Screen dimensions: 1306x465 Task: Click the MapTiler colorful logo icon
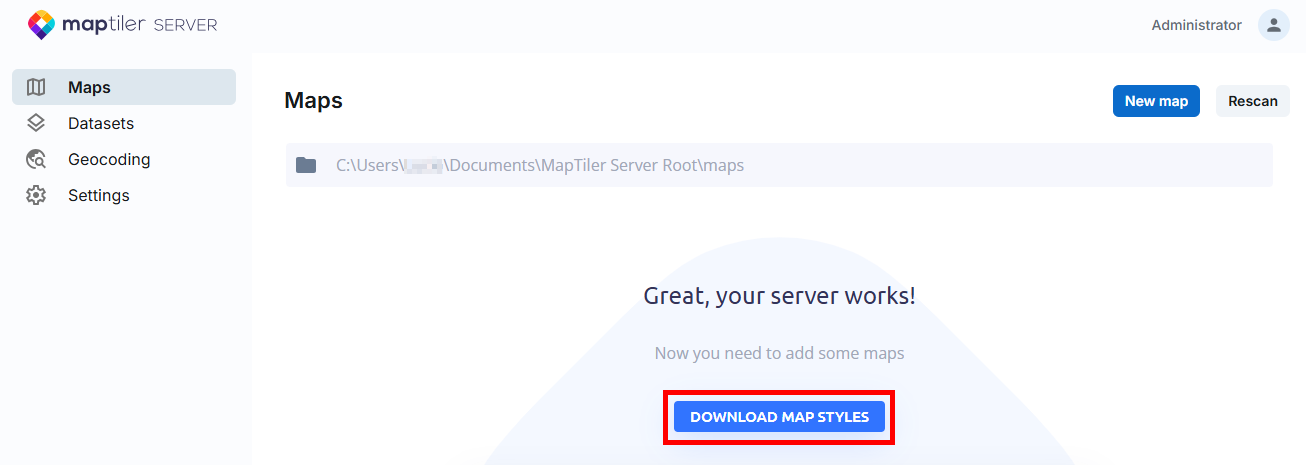pos(41,25)
